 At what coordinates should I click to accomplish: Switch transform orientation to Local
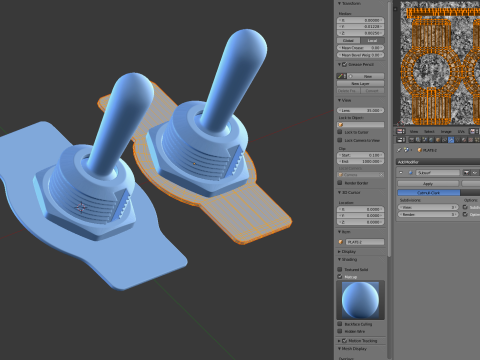tap(372, 40)
